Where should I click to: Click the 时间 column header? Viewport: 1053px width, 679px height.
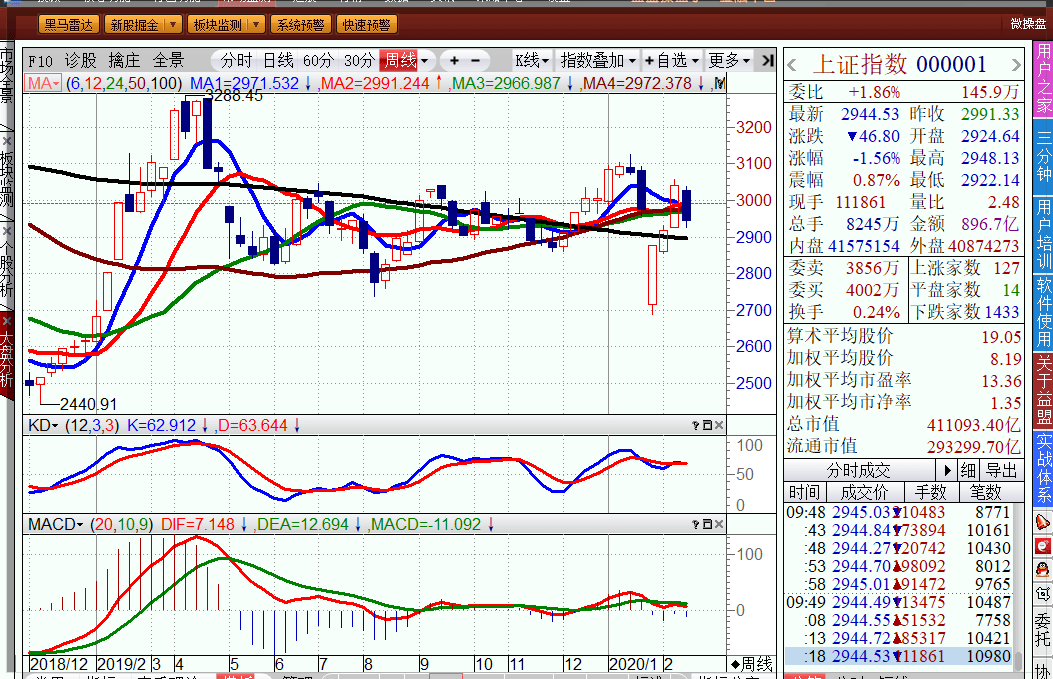click(804, 492)
